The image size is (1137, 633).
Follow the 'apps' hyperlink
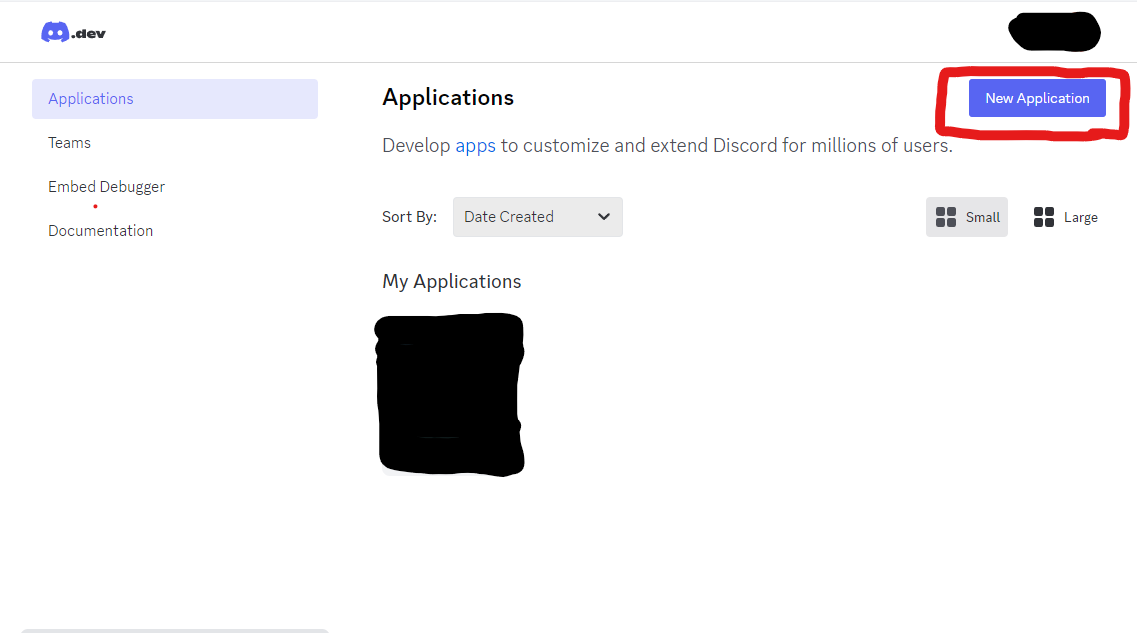(x=476, y=146)
